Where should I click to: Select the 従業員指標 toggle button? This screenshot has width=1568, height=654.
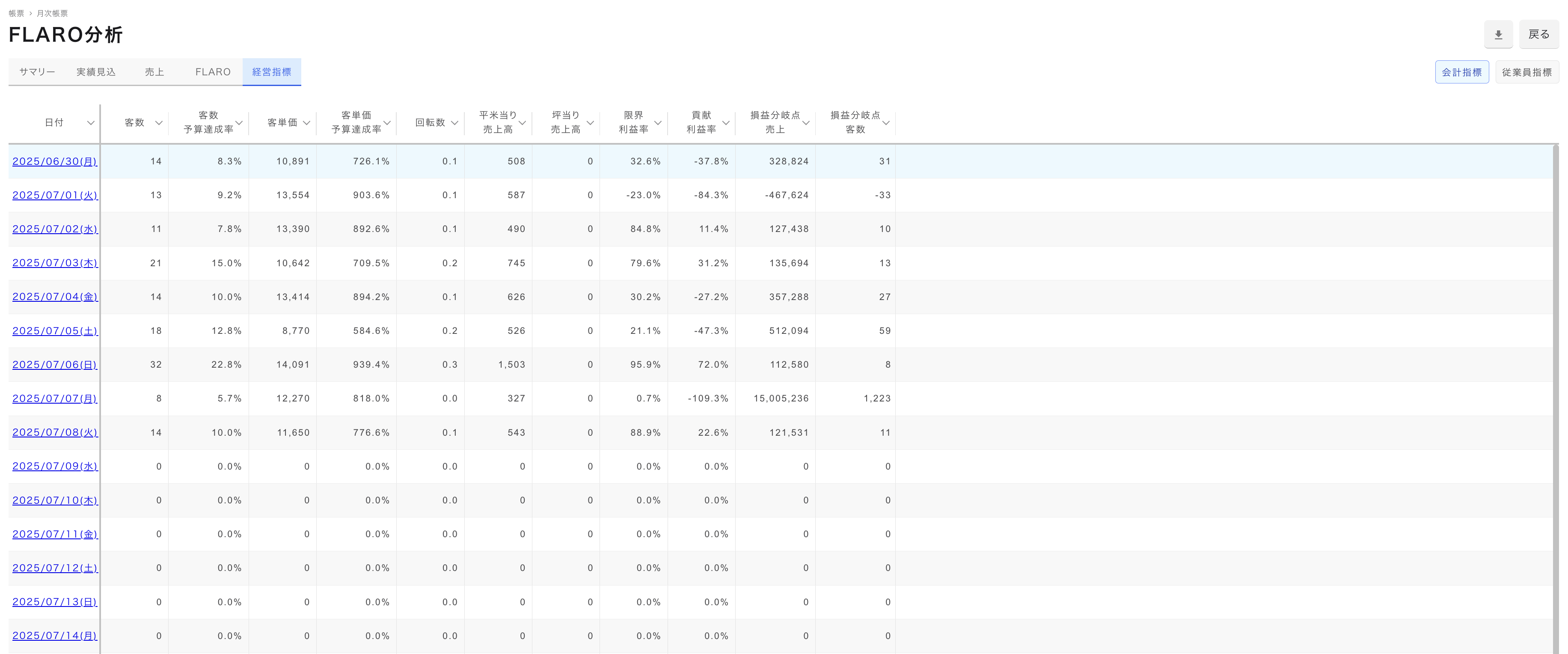pyautogui.click(x=1526, y=72)
